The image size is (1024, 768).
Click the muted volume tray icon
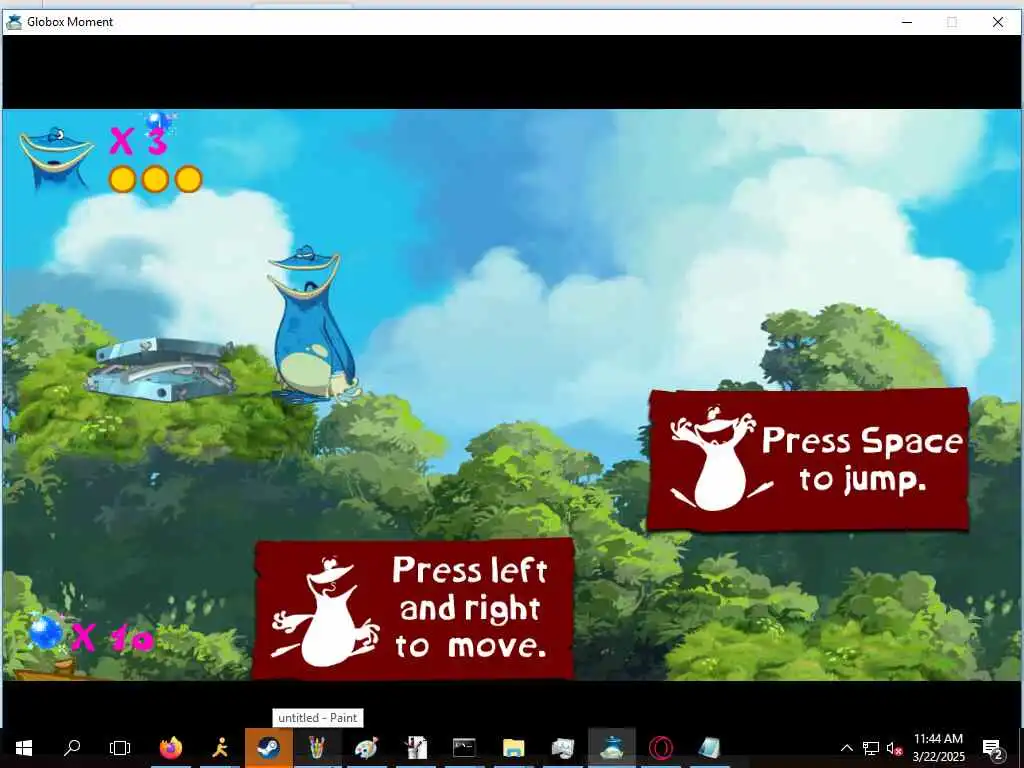pyautogui.click(x=894, y=748)
